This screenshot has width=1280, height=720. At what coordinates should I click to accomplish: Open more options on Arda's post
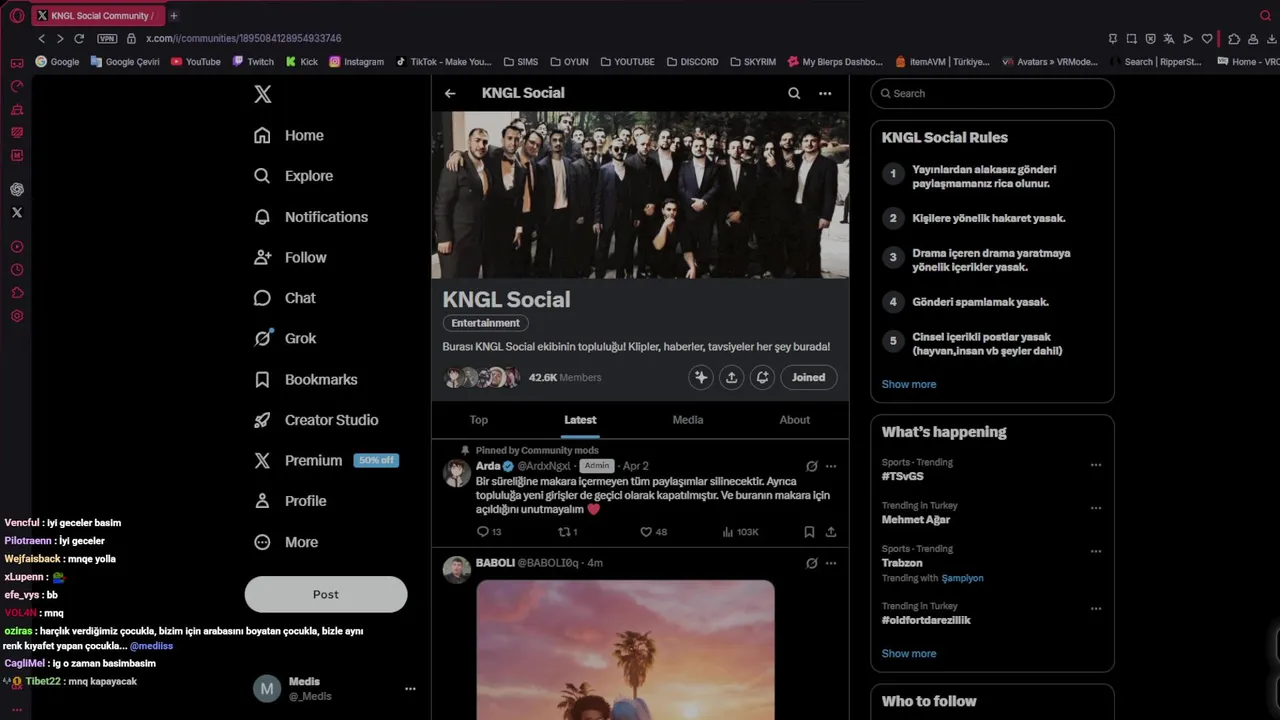(x=831, y=466)
